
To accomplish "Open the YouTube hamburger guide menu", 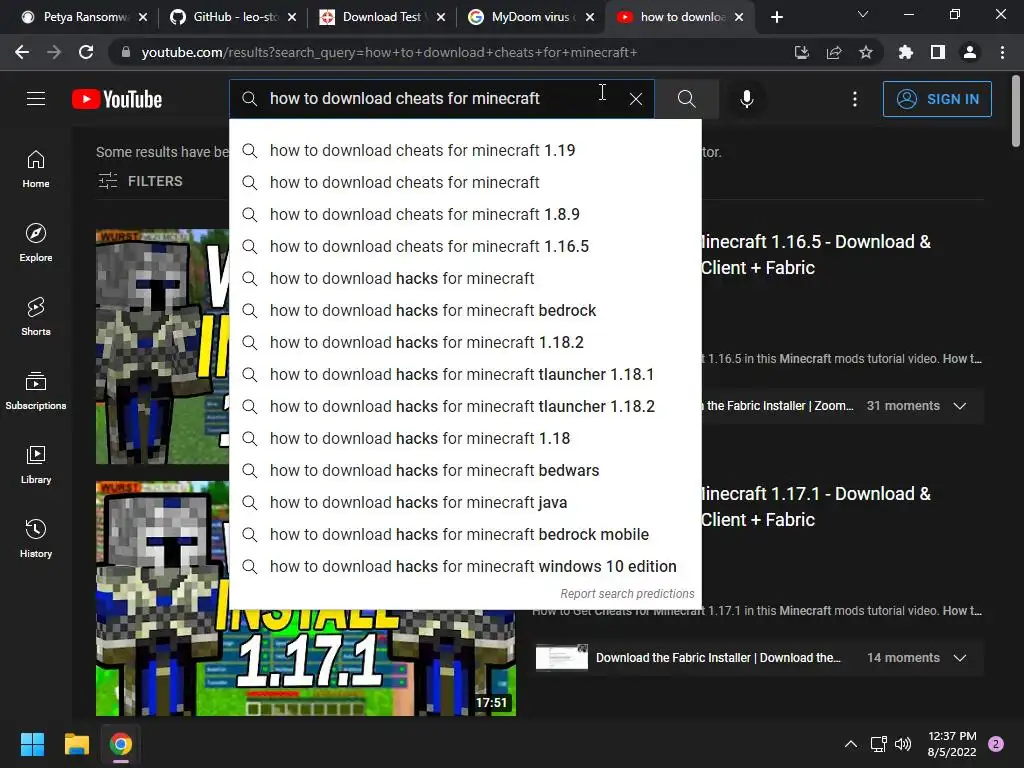I will pyautogui.click(x=36, y=99).
